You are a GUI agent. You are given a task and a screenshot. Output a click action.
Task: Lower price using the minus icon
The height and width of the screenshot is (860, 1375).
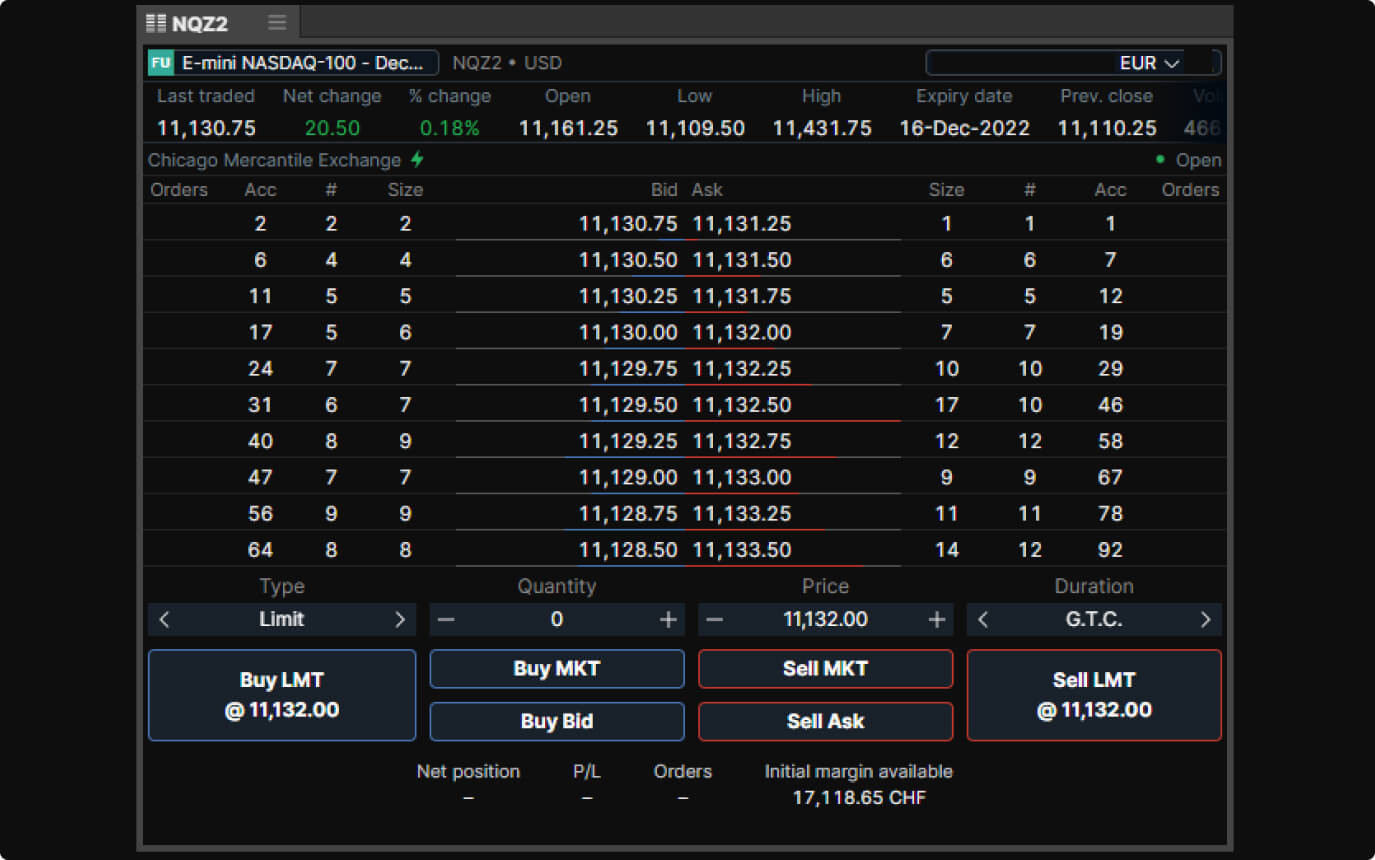[714, 620]
